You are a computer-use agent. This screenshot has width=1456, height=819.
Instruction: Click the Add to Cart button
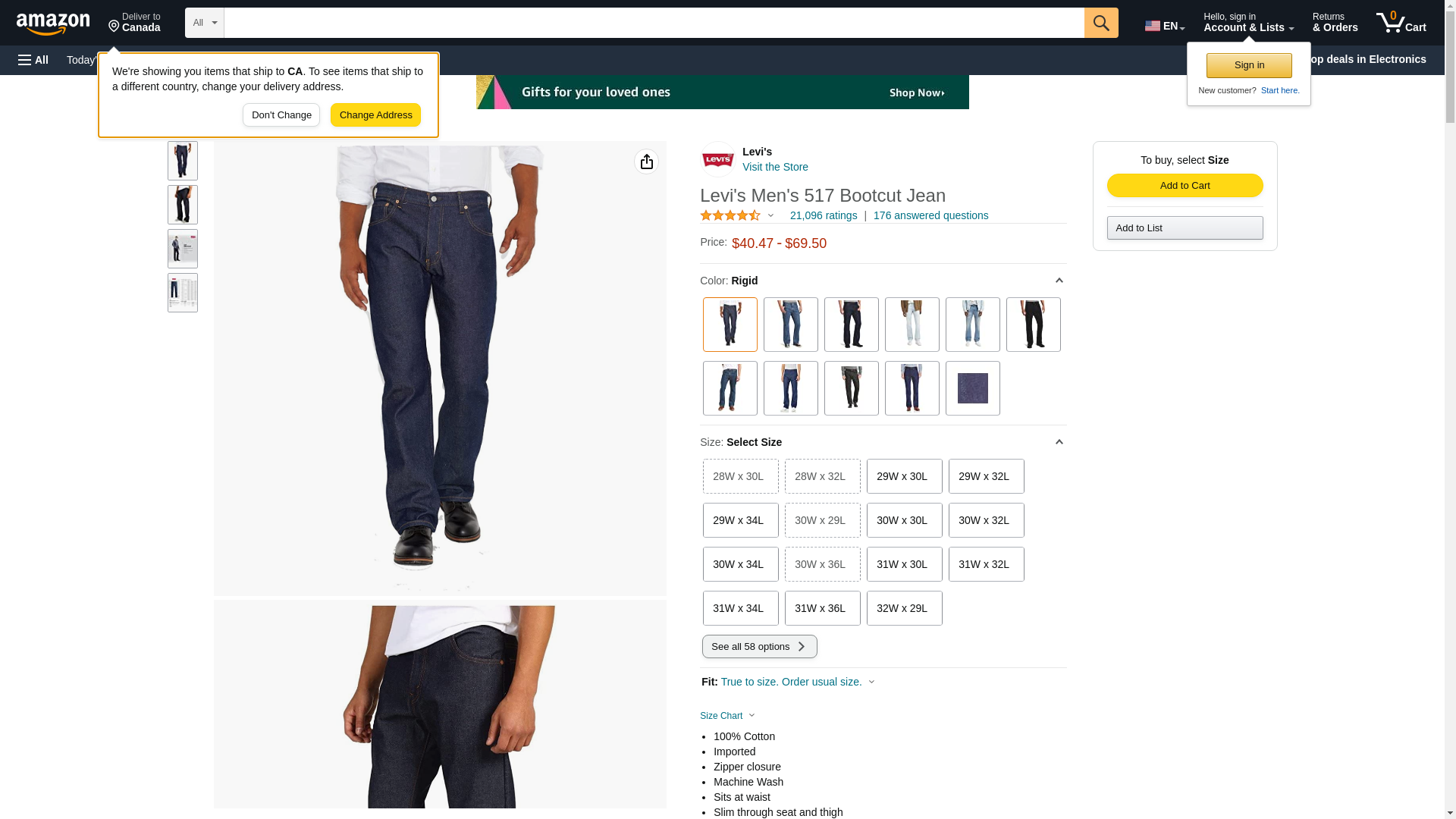pyautogui.click(x=1185, y=186)
